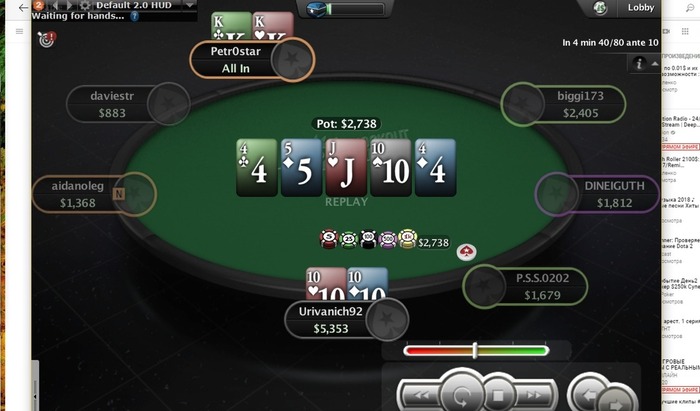Click the replay speed slider handle
The width and height of the screenshot is (700, 411).
(x=475, y=351)
